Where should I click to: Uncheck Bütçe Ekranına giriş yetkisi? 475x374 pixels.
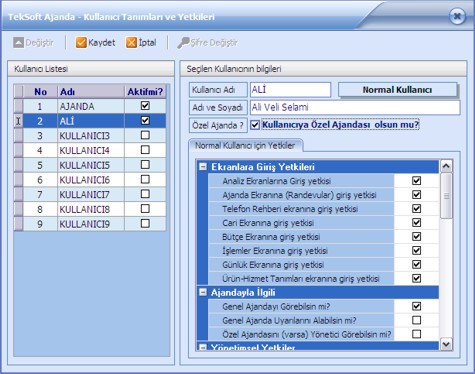click(x=416, y=237)
